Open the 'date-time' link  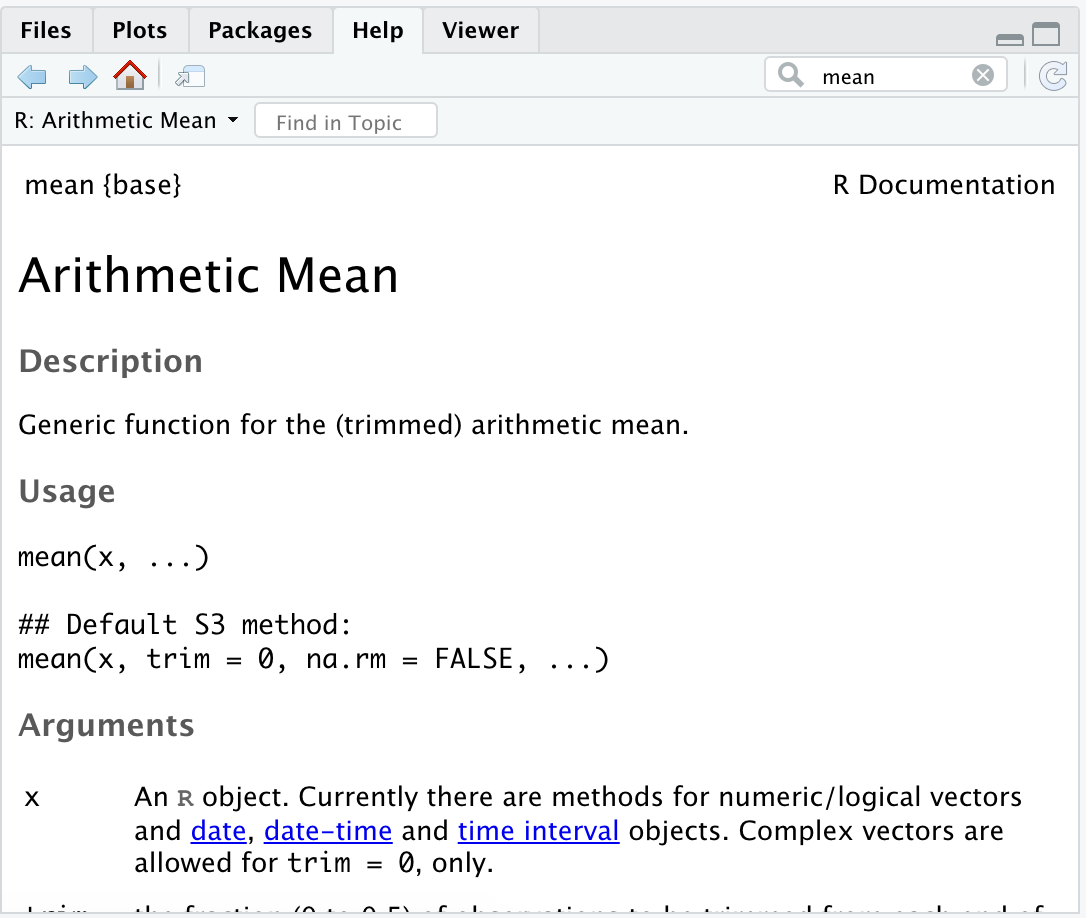coord(328,830)
